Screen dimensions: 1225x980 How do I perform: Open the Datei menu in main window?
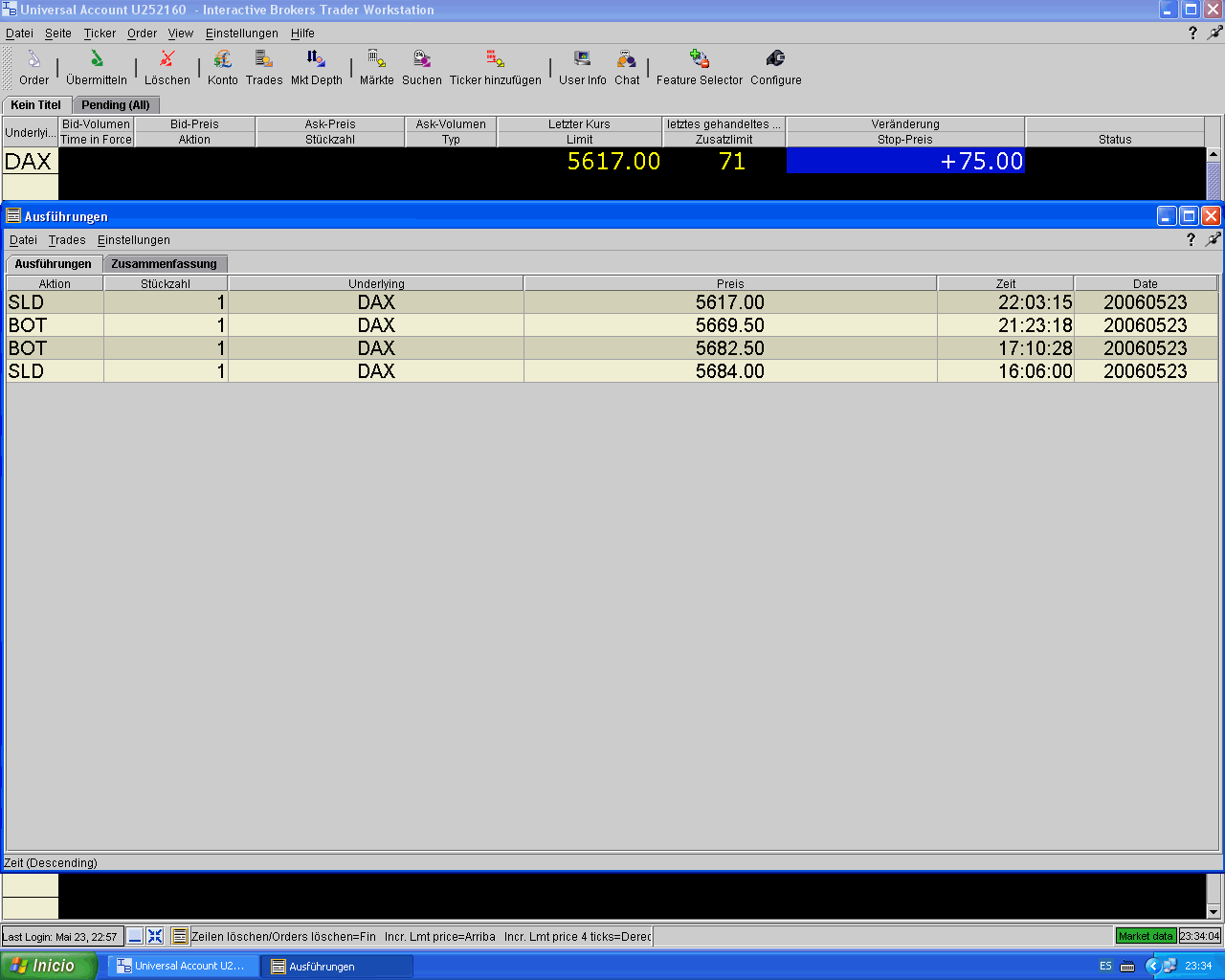coord(19,33)
